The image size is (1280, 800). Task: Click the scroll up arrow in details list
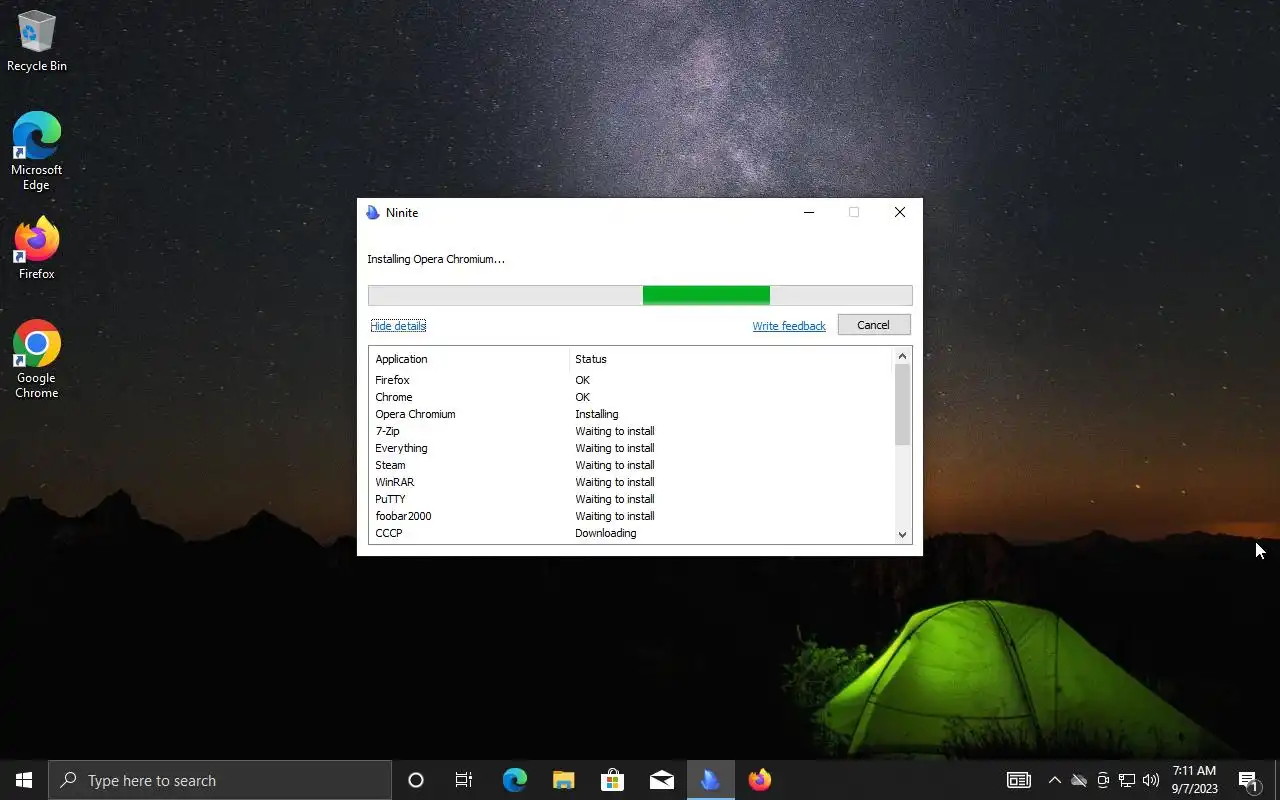click(902, 356)
